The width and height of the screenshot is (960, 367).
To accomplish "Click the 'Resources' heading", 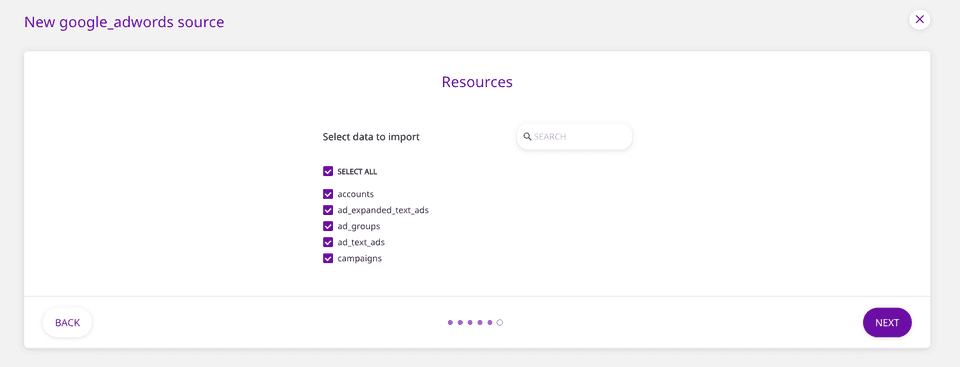I will [x=477, y=81].
